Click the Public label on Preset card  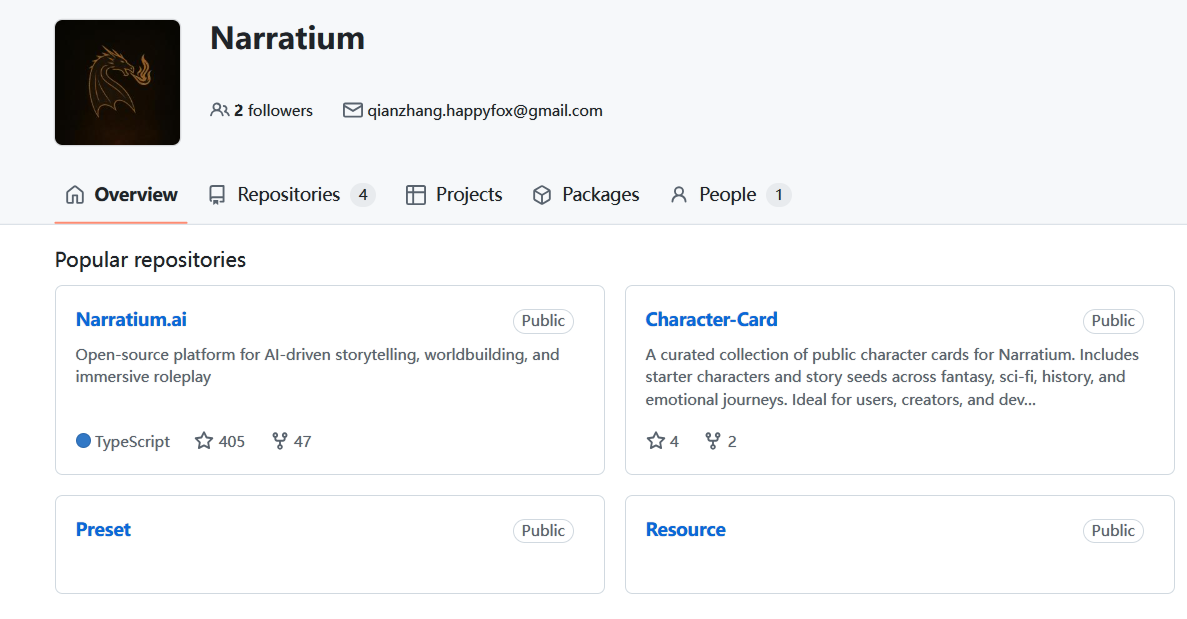point(544,530)
